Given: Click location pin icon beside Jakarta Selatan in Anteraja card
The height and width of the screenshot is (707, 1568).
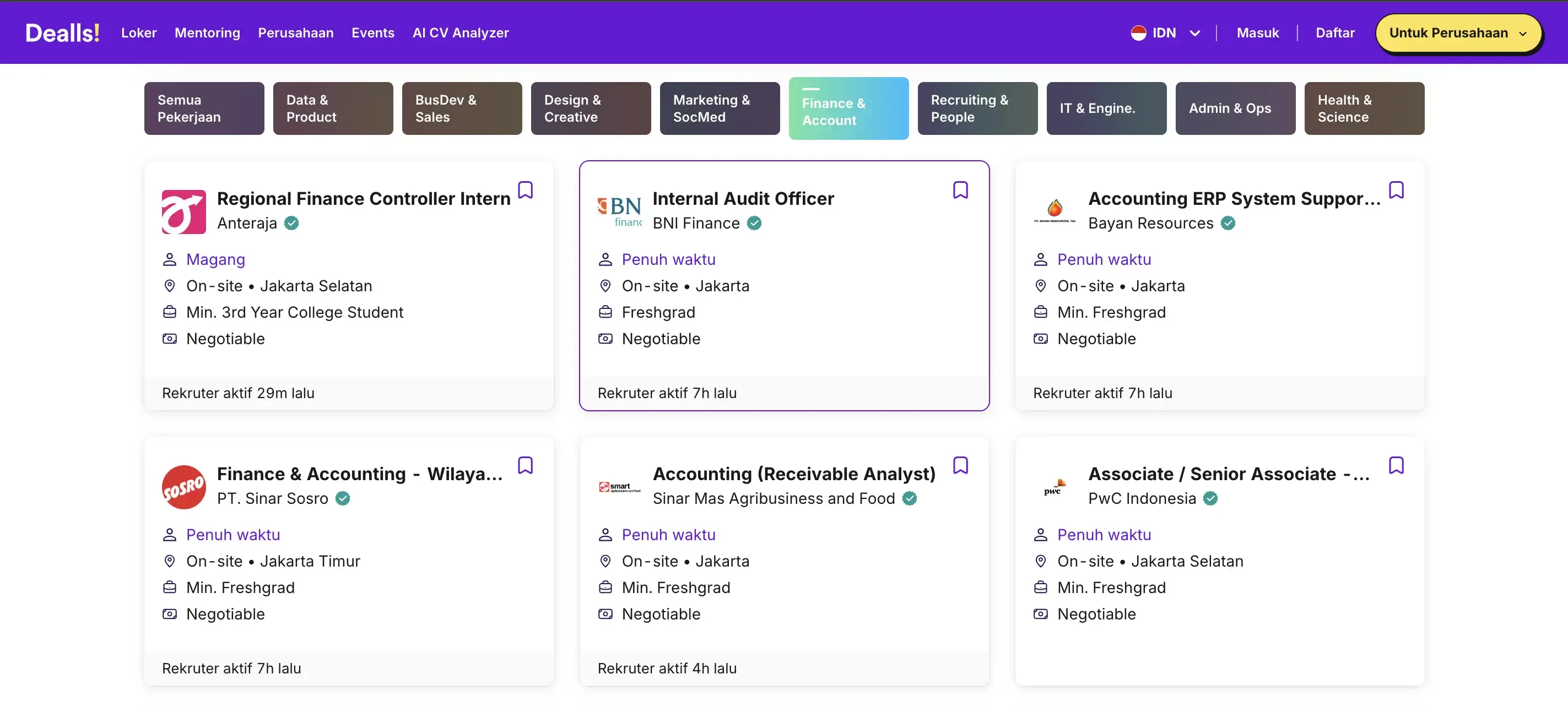Looking at the screenshot, I should pos(170,286).
